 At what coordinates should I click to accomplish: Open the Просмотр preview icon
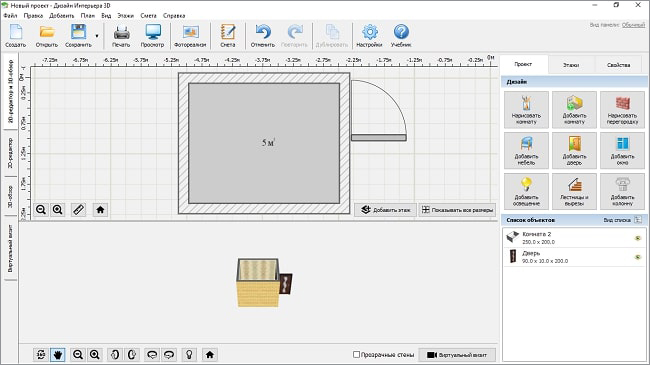[153, 36]
